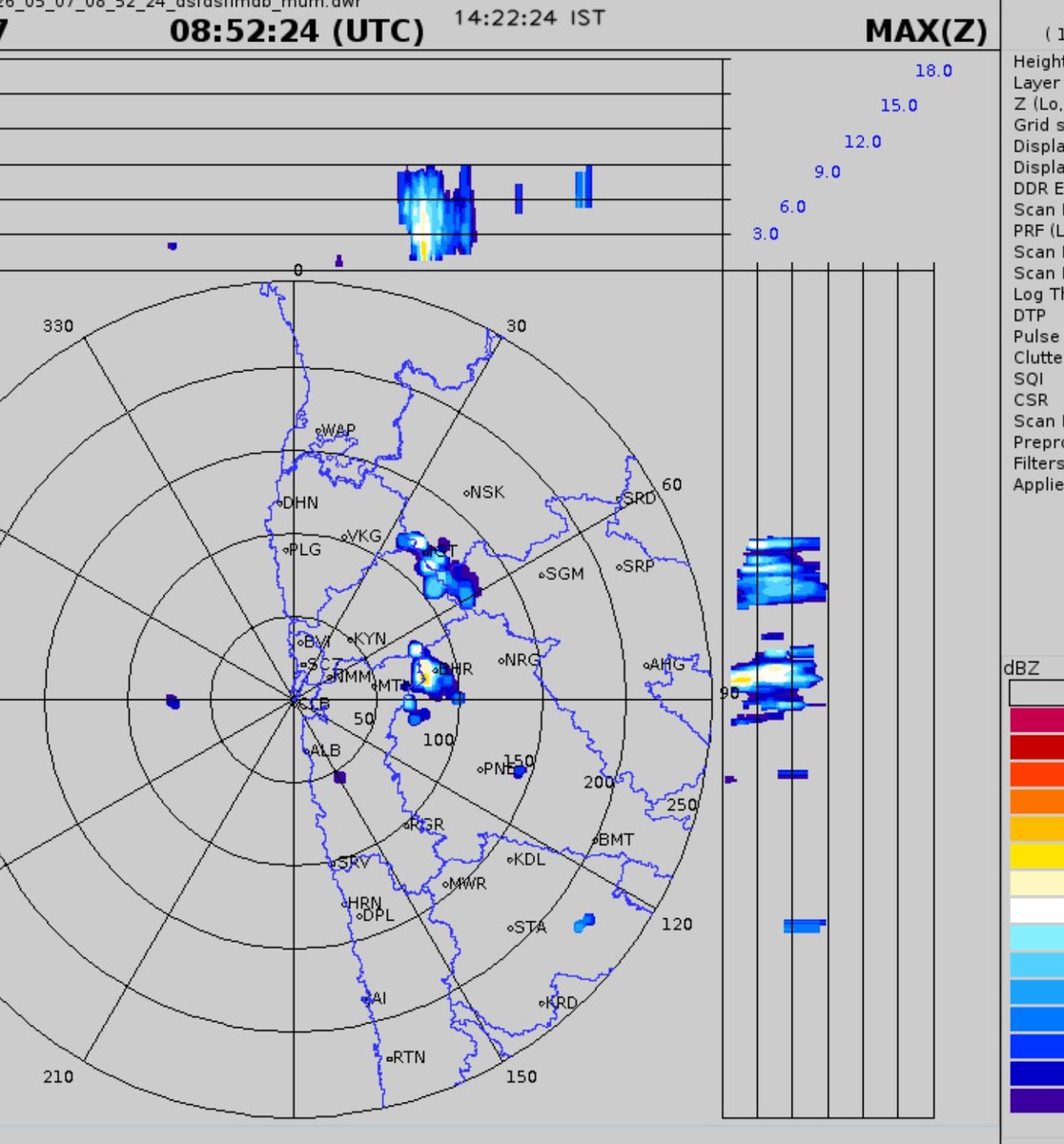The width and height of the screenshot is (1064, 1144).
Task: Pick the white dBZ legend swatch
Action: point(1037,910)
